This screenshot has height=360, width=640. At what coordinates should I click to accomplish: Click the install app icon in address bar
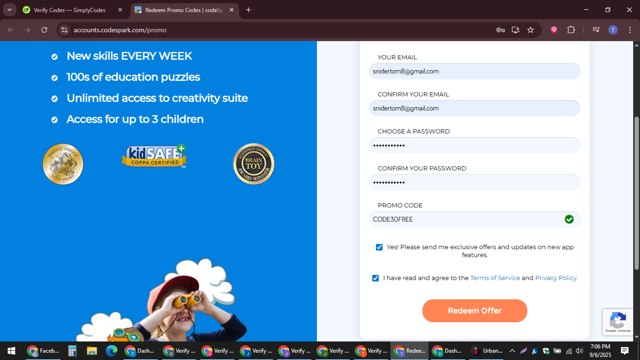(516, 30)
